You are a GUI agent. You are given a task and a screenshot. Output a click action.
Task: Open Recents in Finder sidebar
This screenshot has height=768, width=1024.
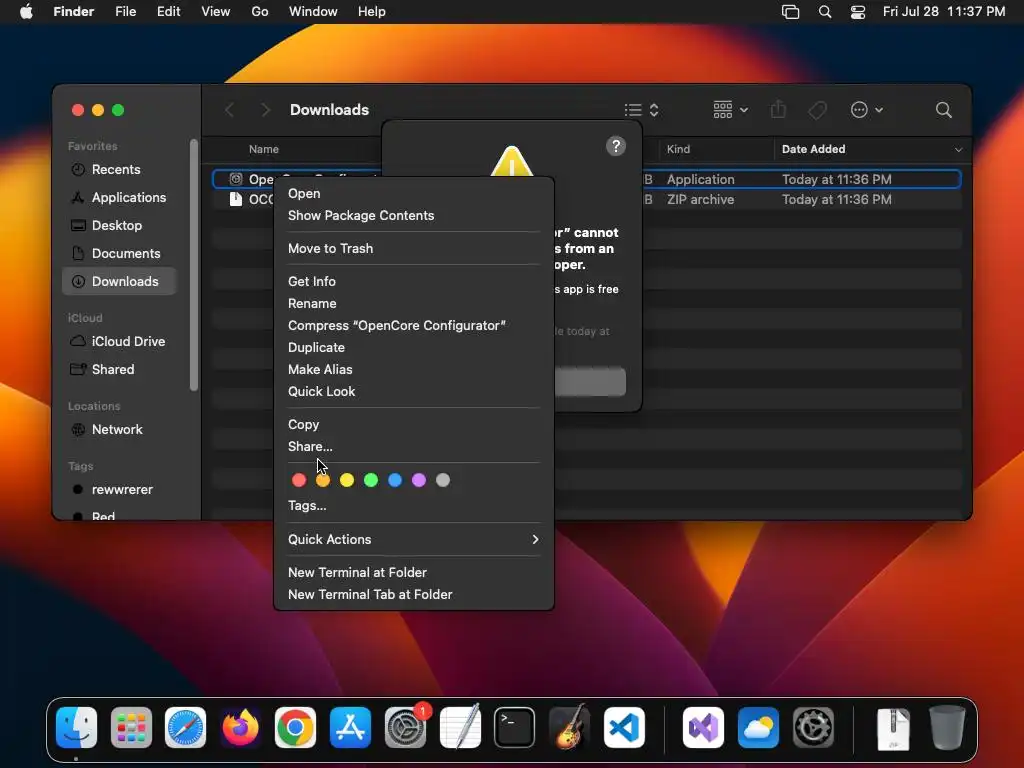119,170
